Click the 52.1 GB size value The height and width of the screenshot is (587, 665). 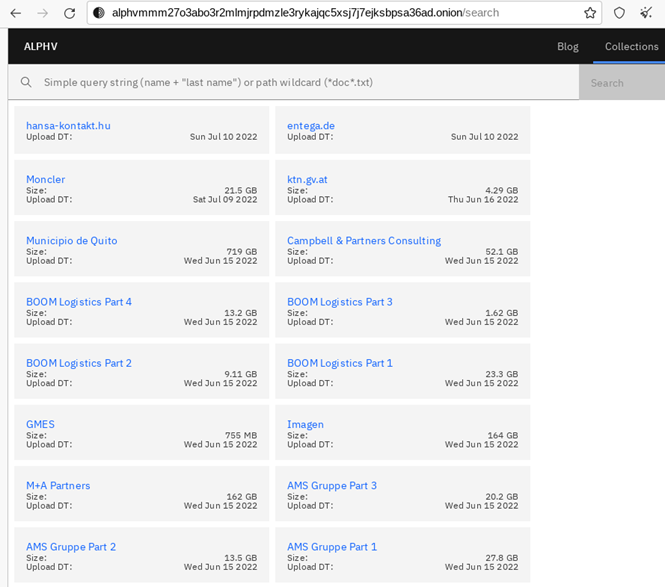(501, 252)
